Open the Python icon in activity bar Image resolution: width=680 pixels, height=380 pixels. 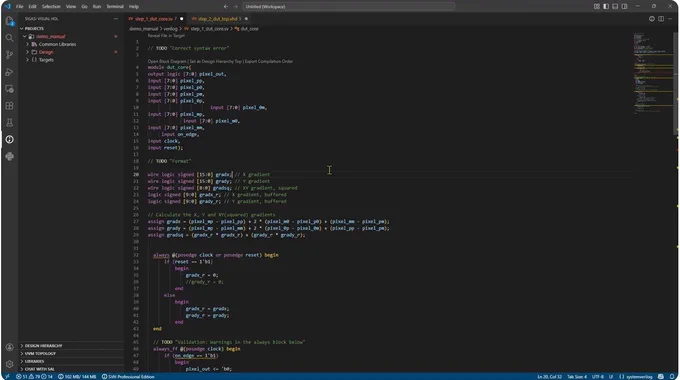10,157
